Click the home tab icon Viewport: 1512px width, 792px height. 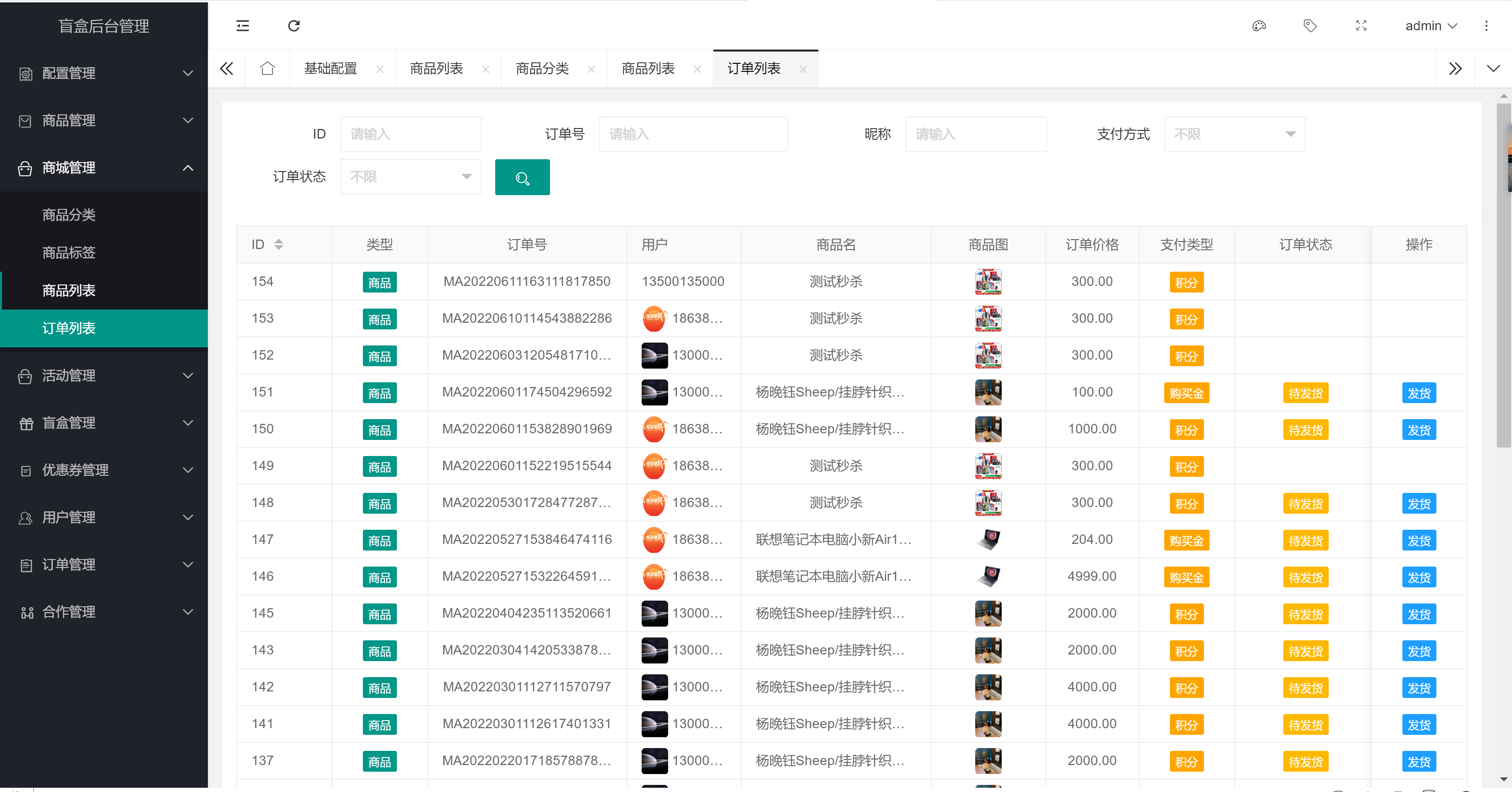(267, 68)
